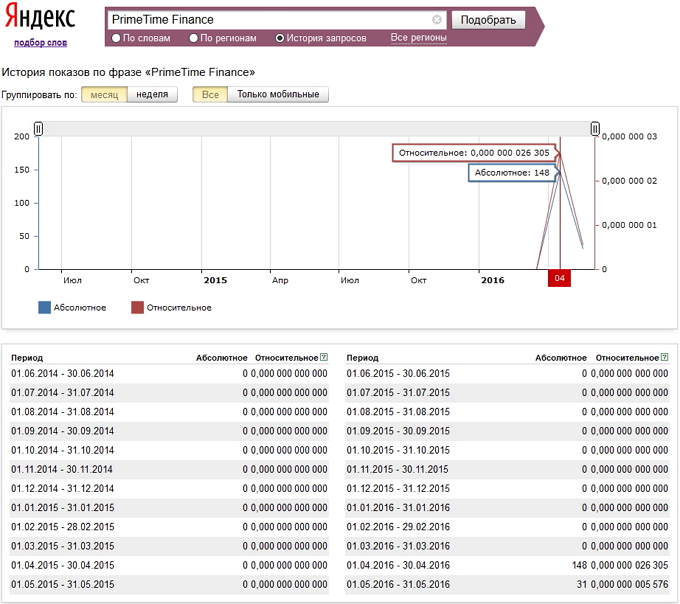This screenshot has width=680, height=604.
Task: Click period '01.09.2014 - 30.09.2014'
Action: 62,431
